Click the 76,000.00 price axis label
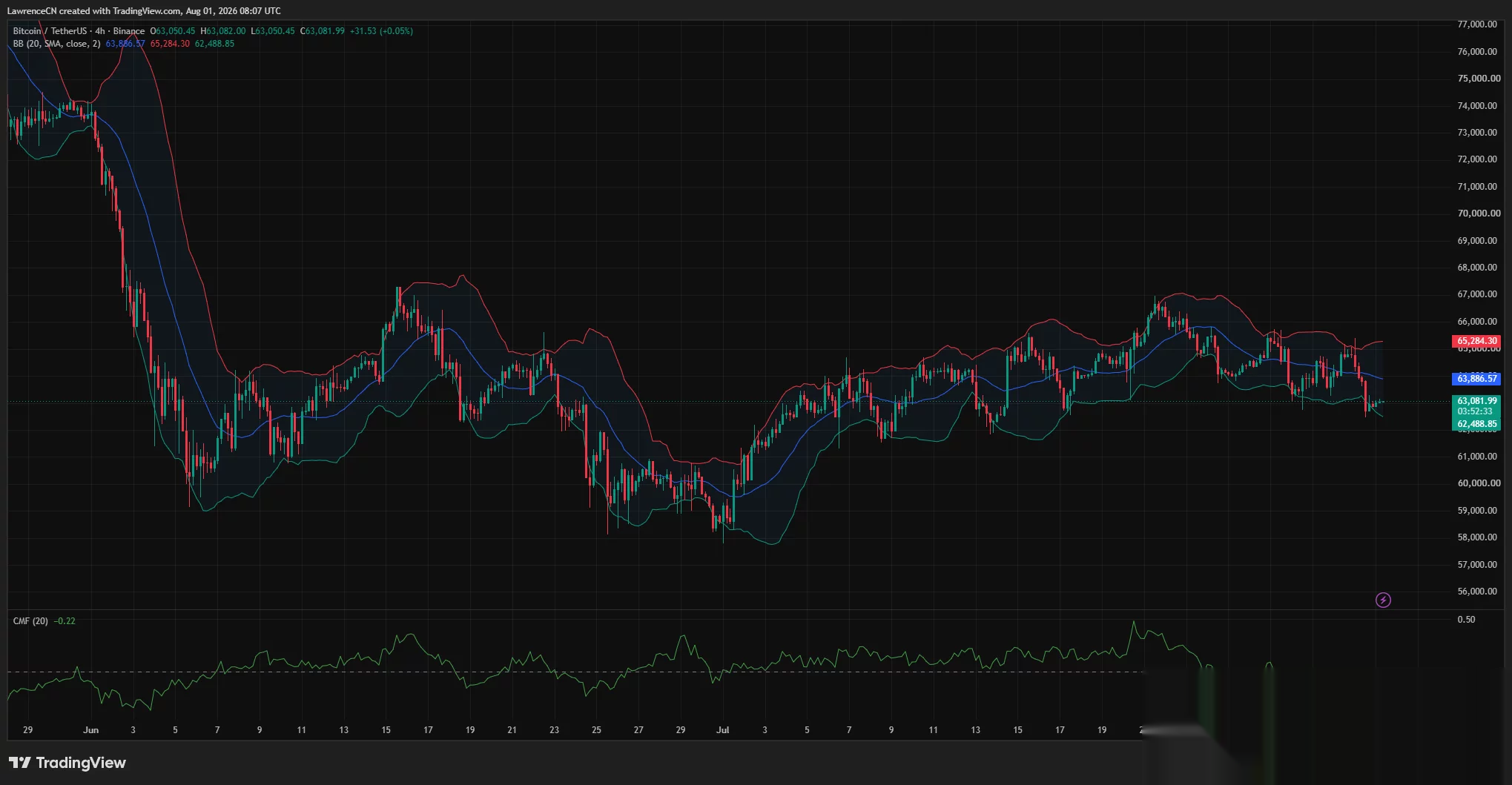 (x=1477, y=52)
